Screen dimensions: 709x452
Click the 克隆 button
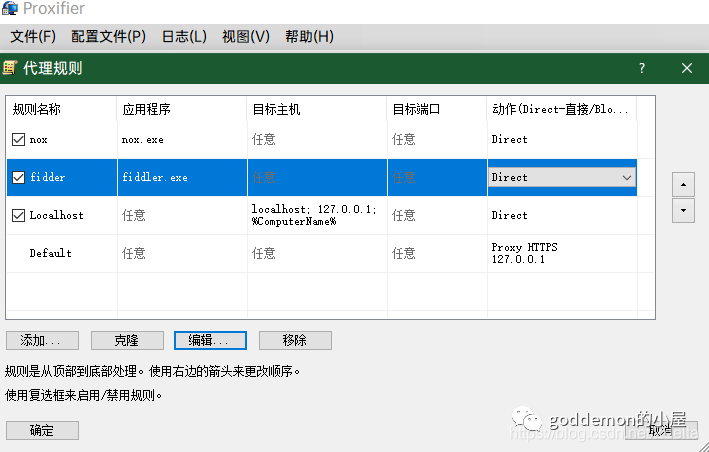[x=127, y=340]
